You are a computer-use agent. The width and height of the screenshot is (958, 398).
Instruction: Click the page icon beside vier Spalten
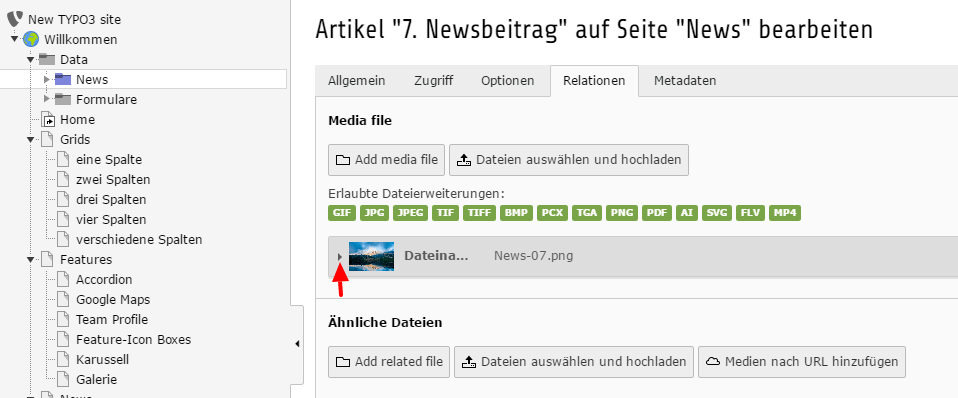[x=64, y=219]
